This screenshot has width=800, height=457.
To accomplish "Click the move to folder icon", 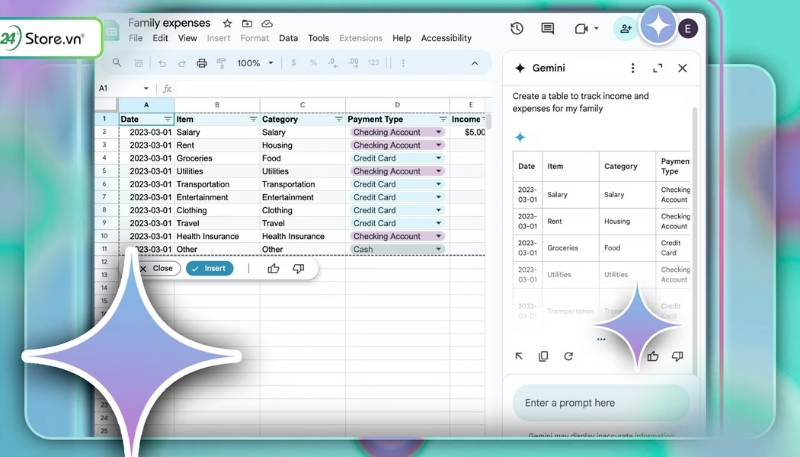I will [x=247, y=23].
